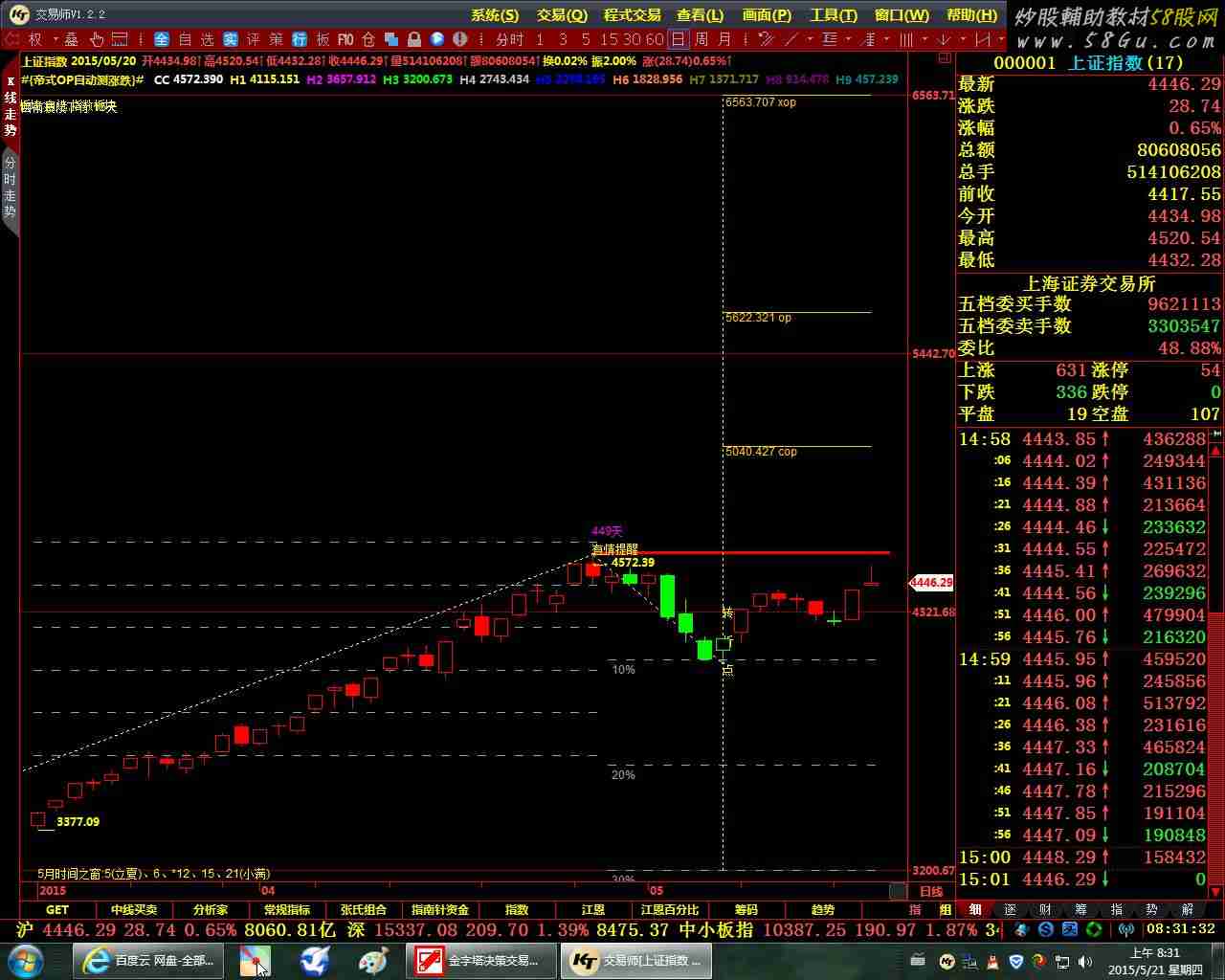The width and height of the screenshot is (1225, 980).
Task: Switch to 分时 intraday view
Action: [510, 39]
